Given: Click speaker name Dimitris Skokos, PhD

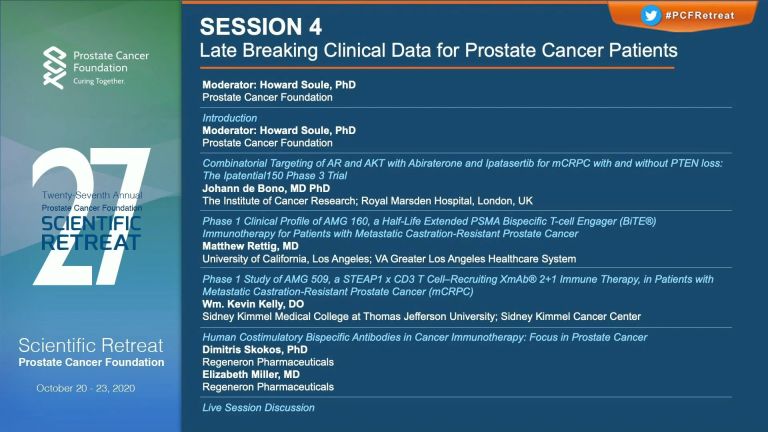Looking at the screenshot, I should 255,350.
